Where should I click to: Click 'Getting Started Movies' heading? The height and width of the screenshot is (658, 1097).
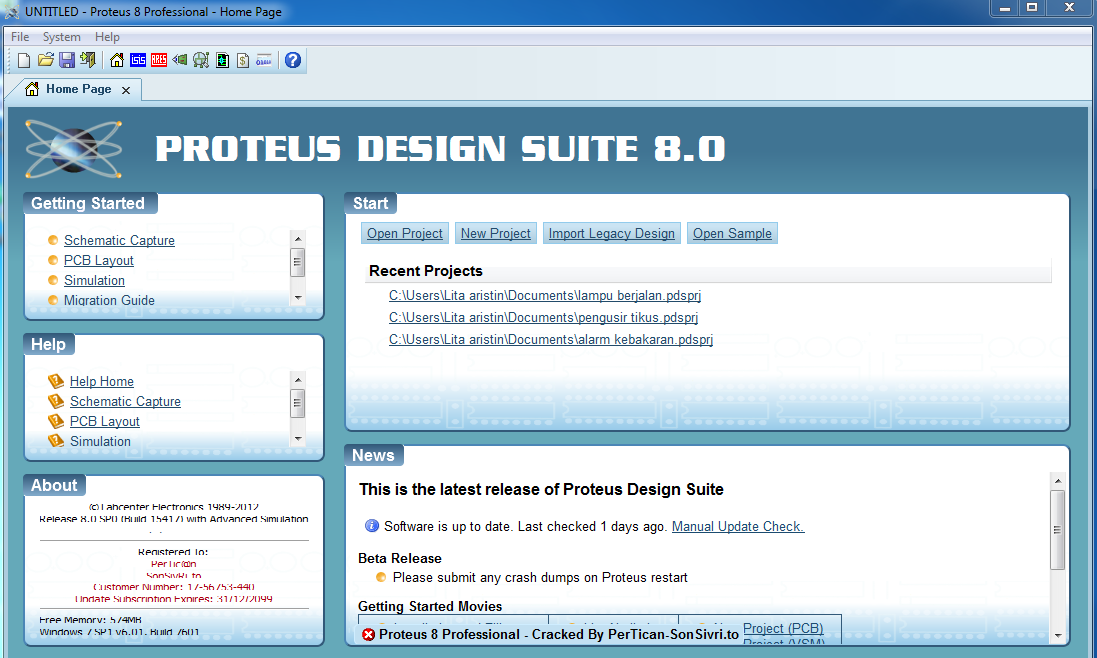coord(430,606)
